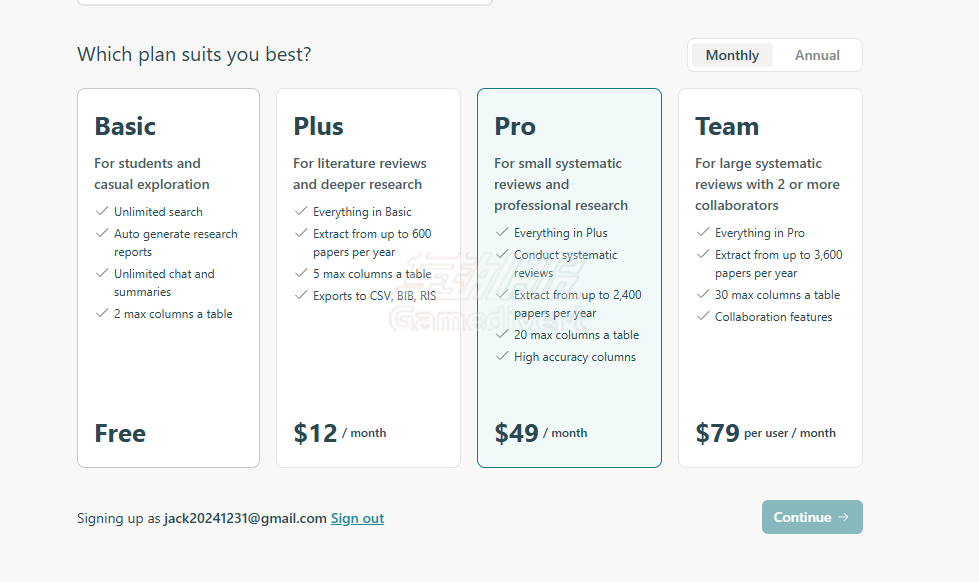Viewport: 979px width, 582px height.
Task: Click checkmark beside High accuracy columns
Action: pos(502,356)
